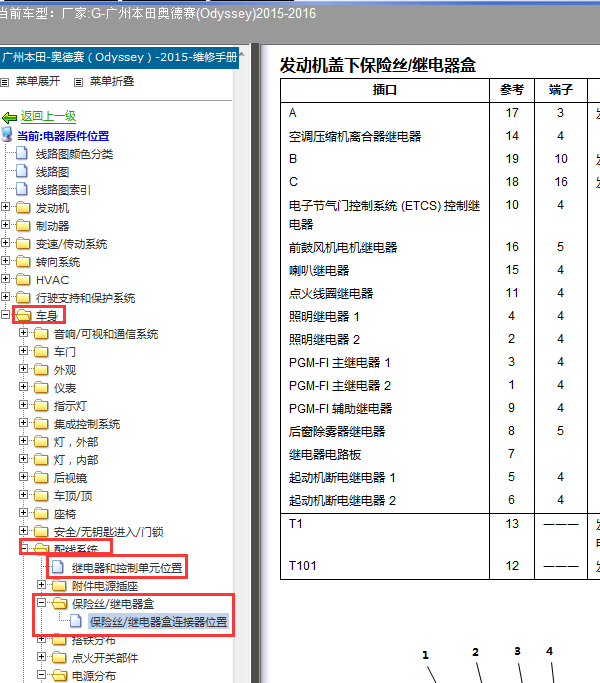Expand the 后视镜 tree node
The width and height of the screenshot is (600, 683).
[x=24, y=477]
